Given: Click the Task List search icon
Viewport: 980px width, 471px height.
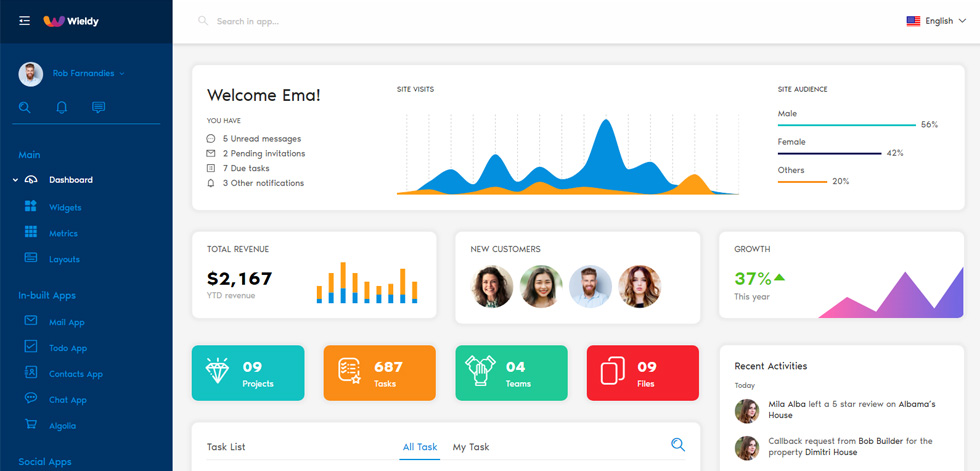Looking at the screenshot, I should coord(678,445).
